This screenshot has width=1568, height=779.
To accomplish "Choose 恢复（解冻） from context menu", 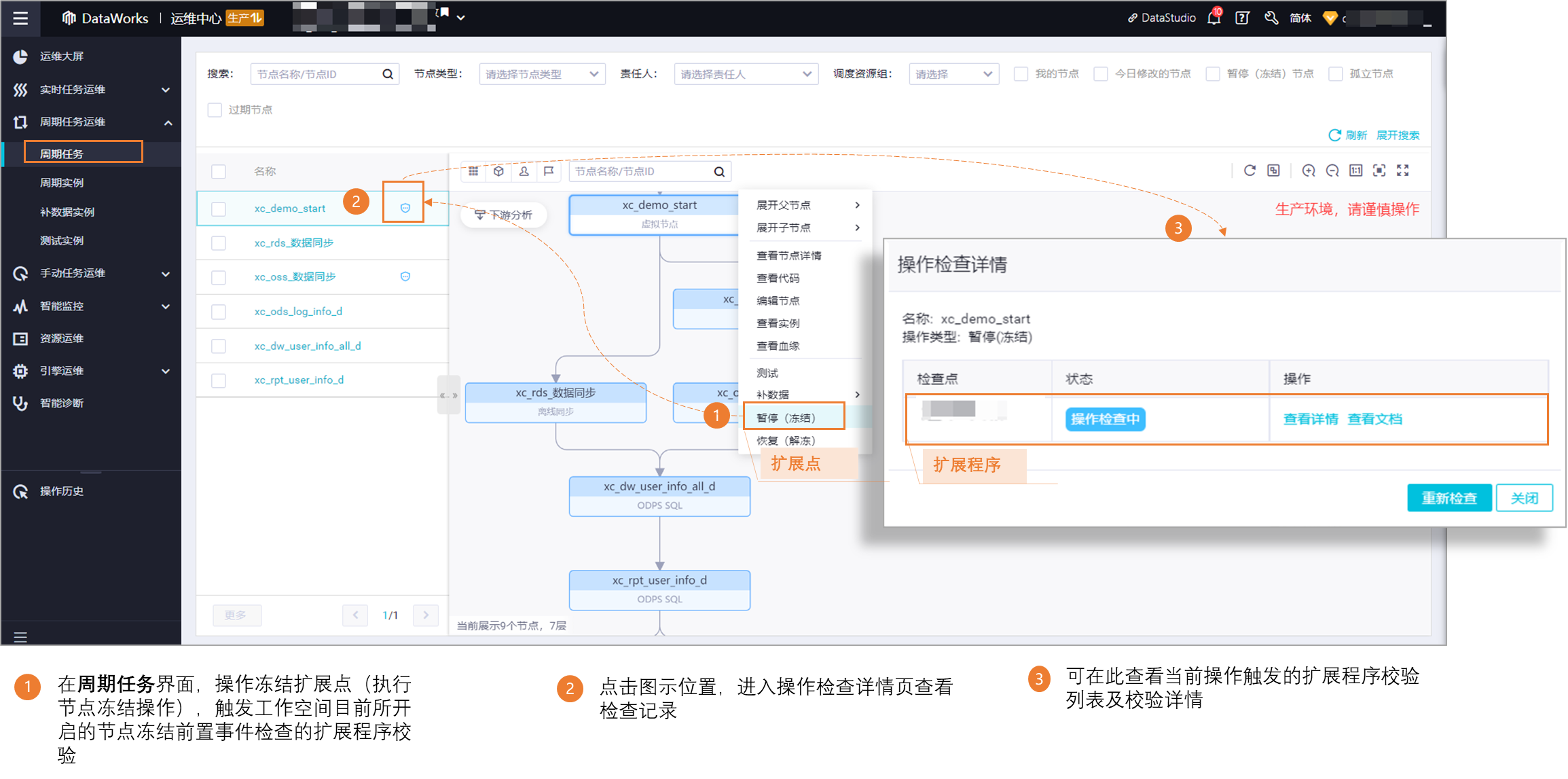I will click(786, 441).
